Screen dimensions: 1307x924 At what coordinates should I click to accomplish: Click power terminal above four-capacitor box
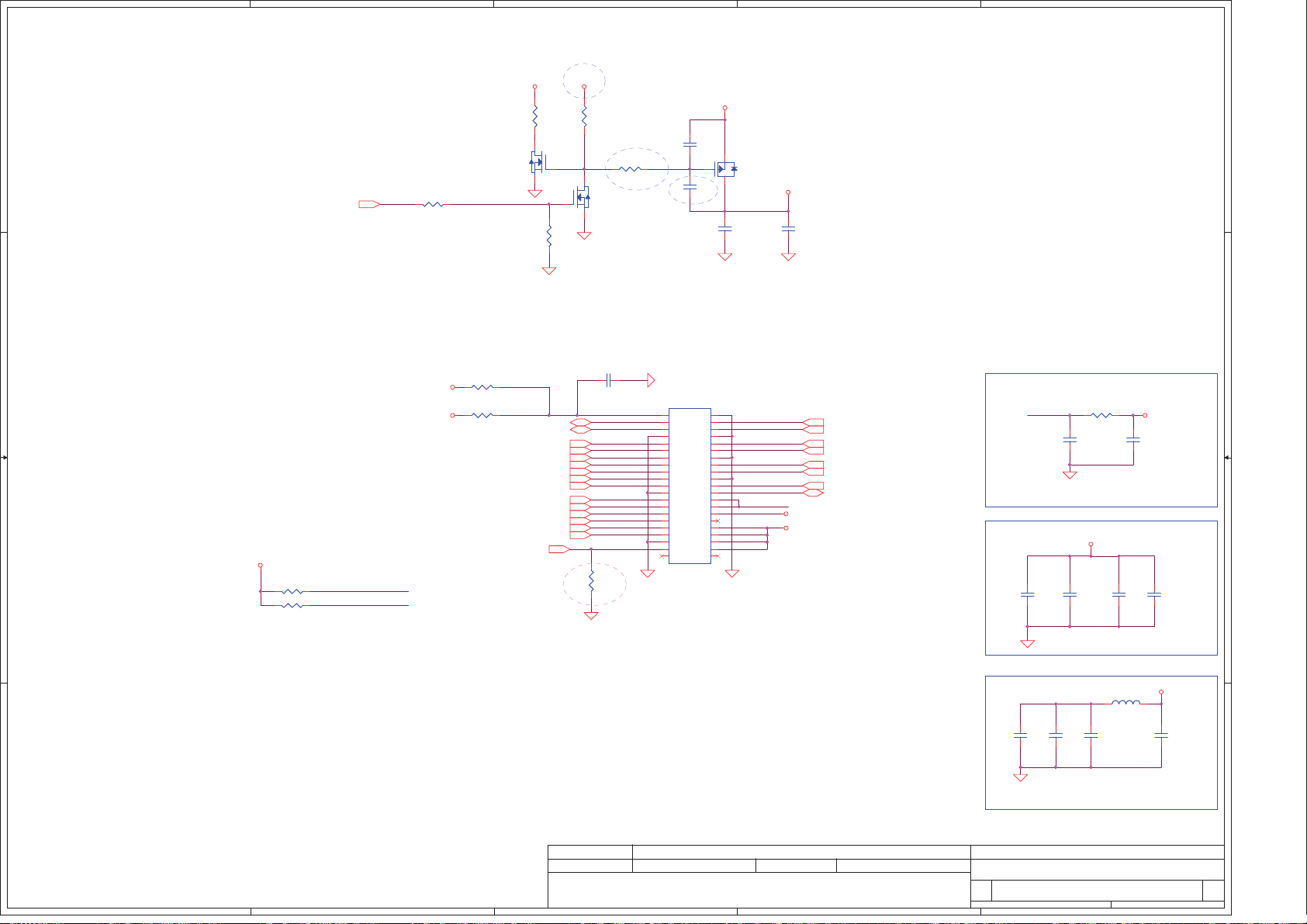coord(1091,544)
